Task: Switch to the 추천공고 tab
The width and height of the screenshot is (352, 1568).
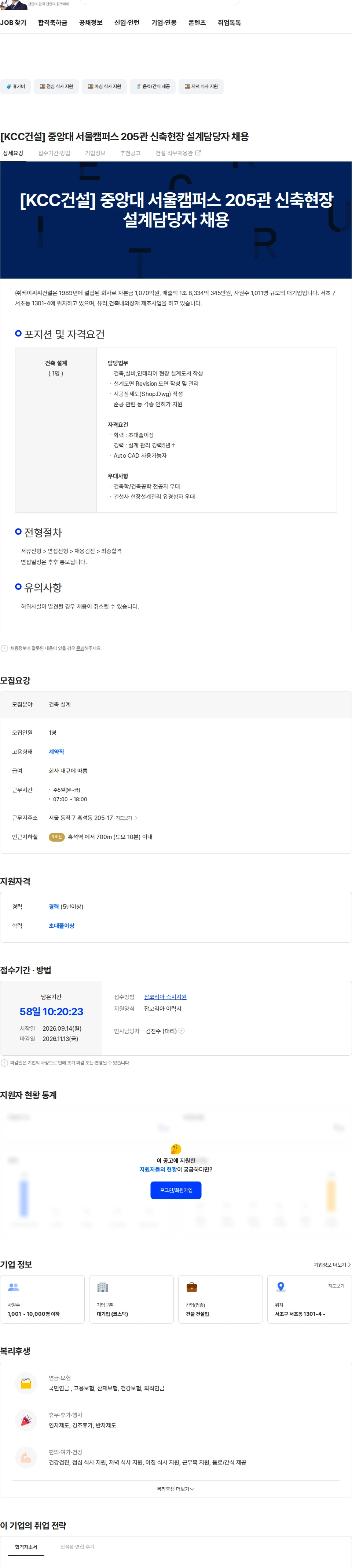Action: (x=130, y=153)
